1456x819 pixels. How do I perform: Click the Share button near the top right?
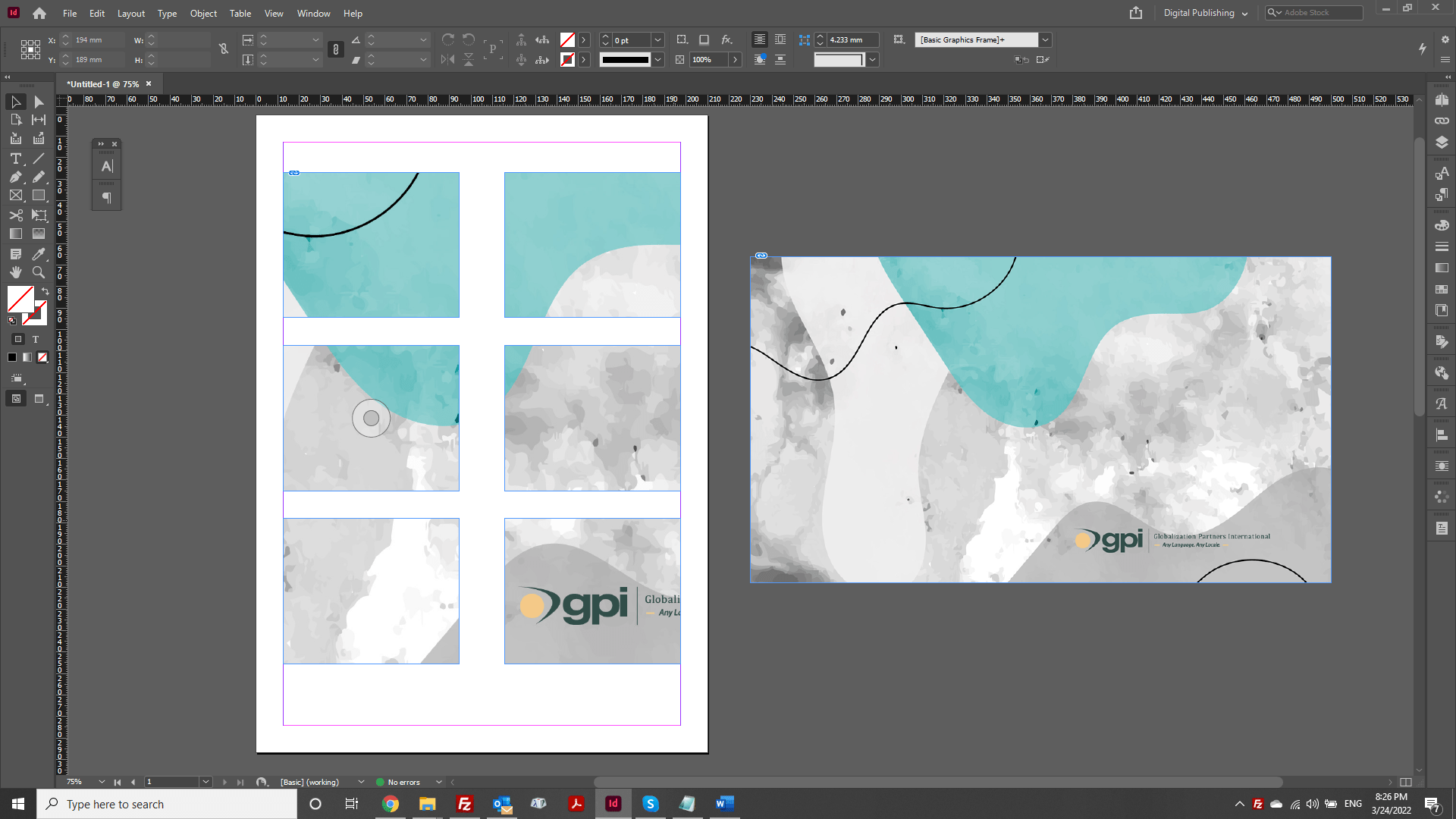coord(1135,13)
